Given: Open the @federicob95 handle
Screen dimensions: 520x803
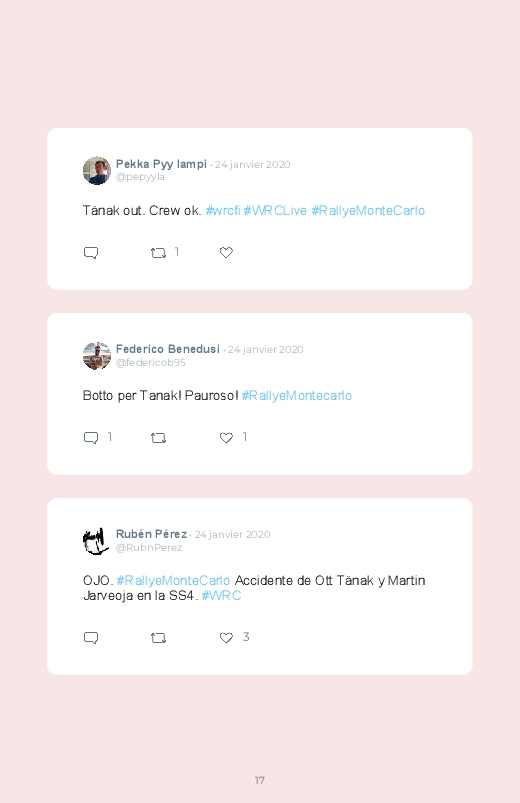Looking at the screenshot, I should click(x=151, y=362).
